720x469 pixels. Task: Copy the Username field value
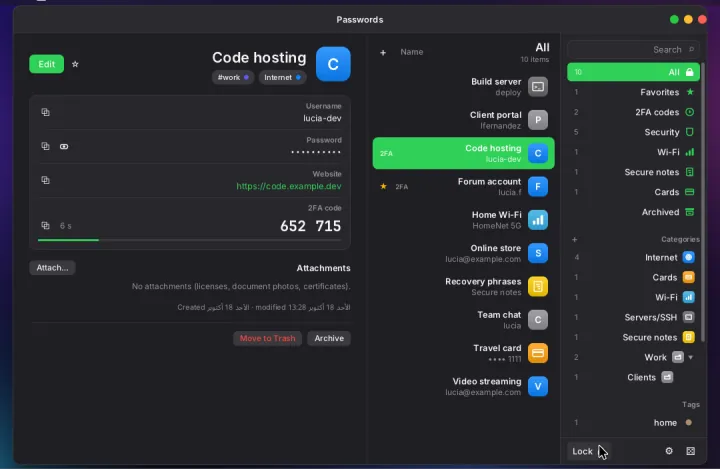(x=45, y=112)
